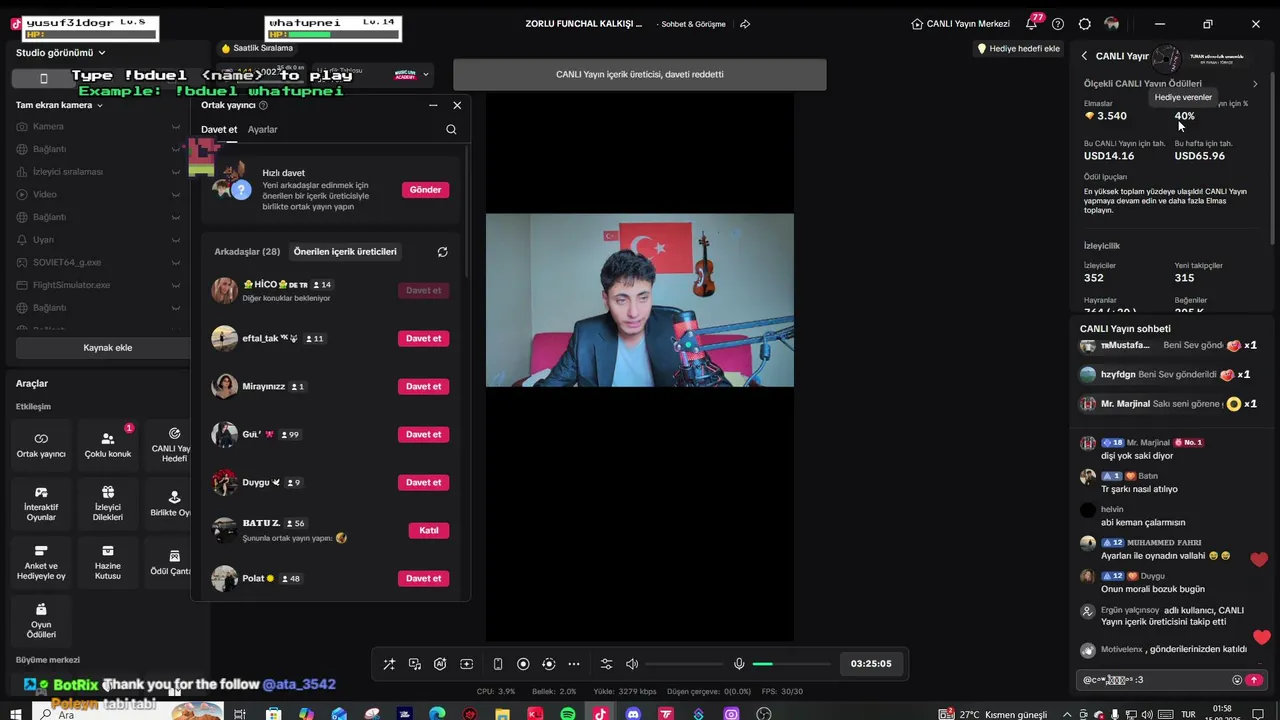Click the chat message input field
Viewport: 1280px width, 720px height.
point(1155,680)
